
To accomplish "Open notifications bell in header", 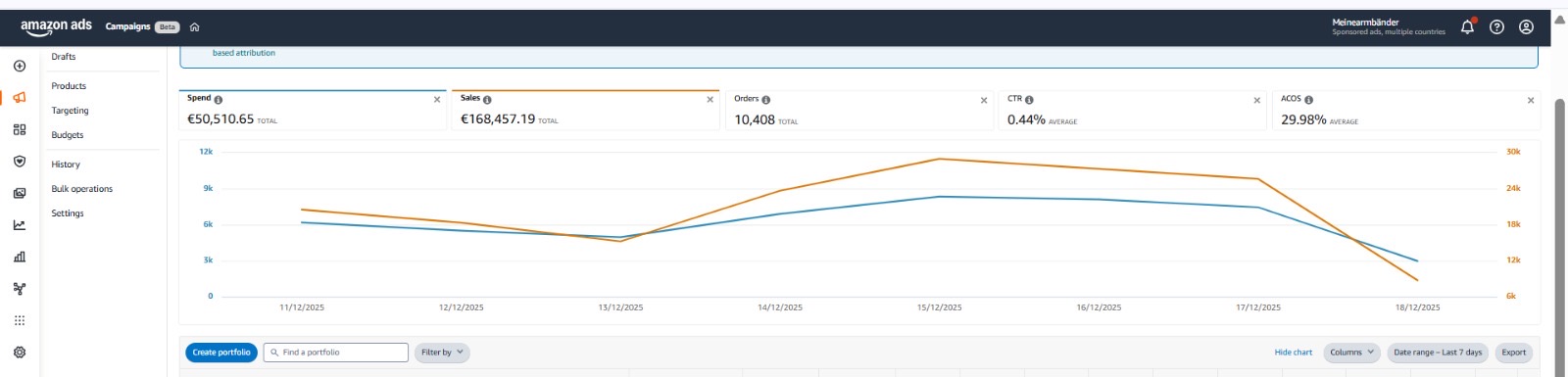I will [x=1467, y=26].
